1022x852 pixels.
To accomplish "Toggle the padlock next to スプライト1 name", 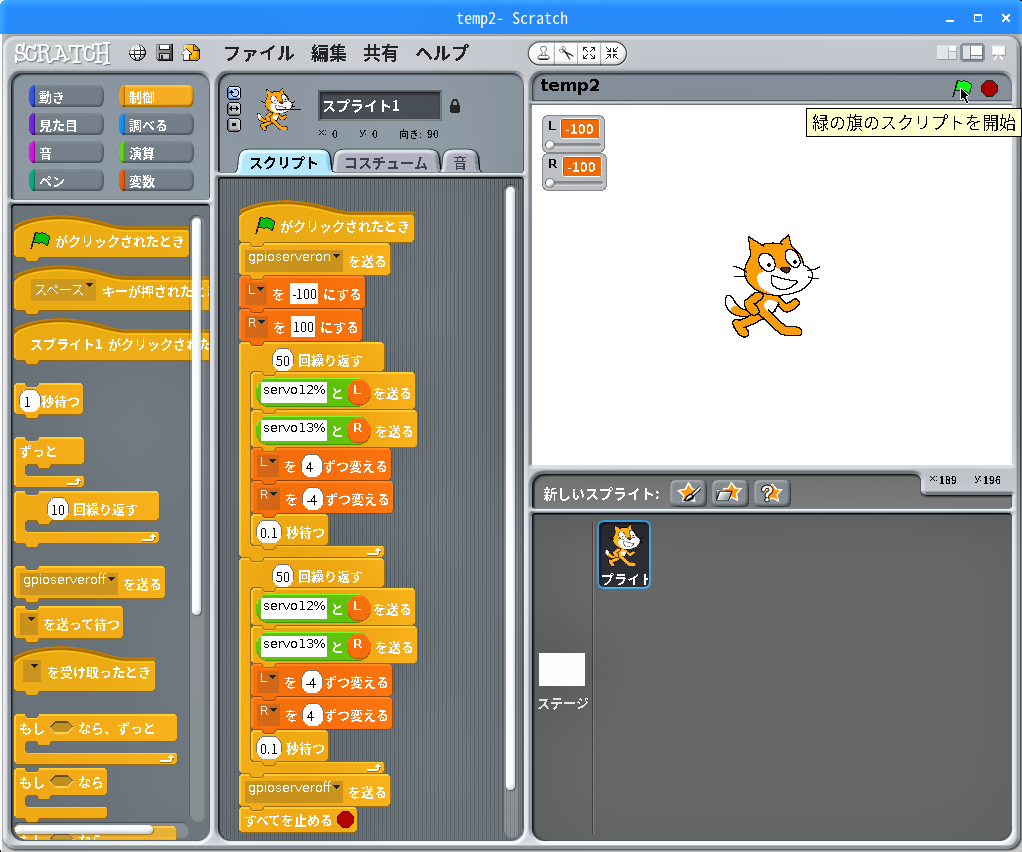I will [455, 106].
